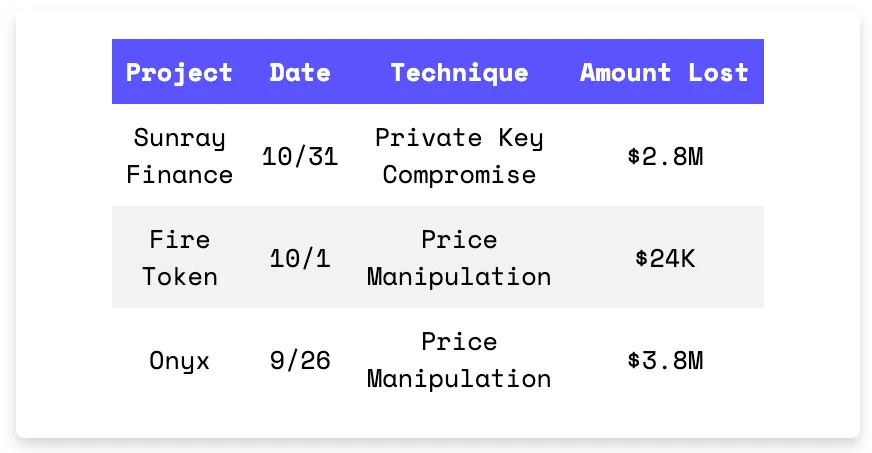The width and height of the screenshot is (872, 453).
Task: Click the word Lost in header
Action: tap(718, 73)
